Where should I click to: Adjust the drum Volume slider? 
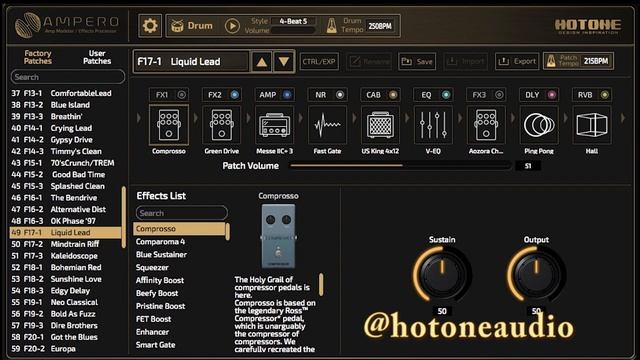click(293, 31)
